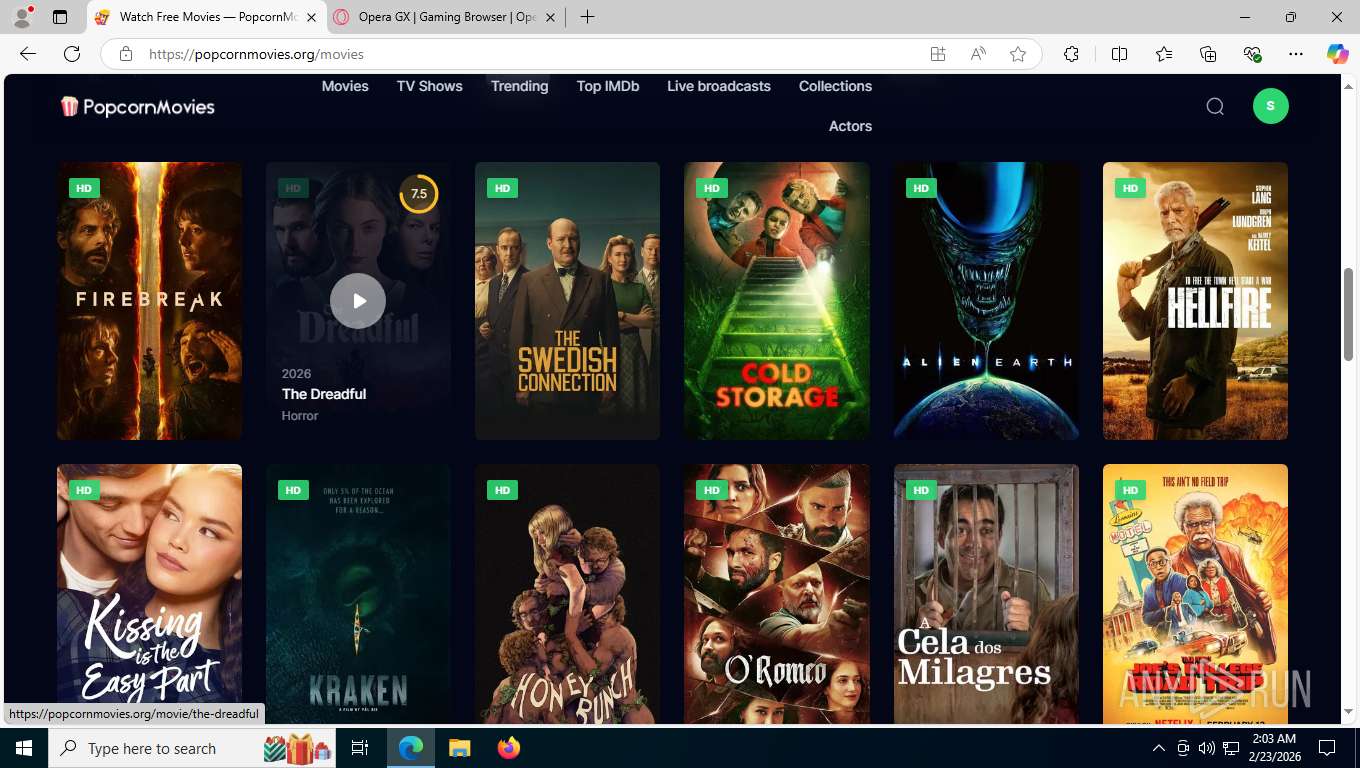
Task: Open the Collections site menu item
Action: (835, 86)
